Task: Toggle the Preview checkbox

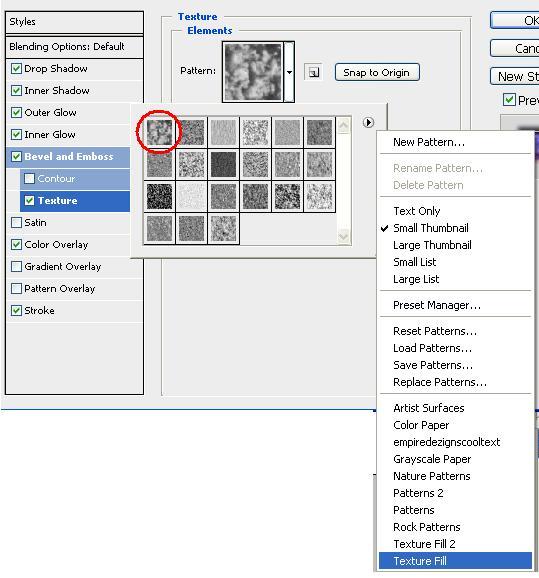Action: pos(509,100)
